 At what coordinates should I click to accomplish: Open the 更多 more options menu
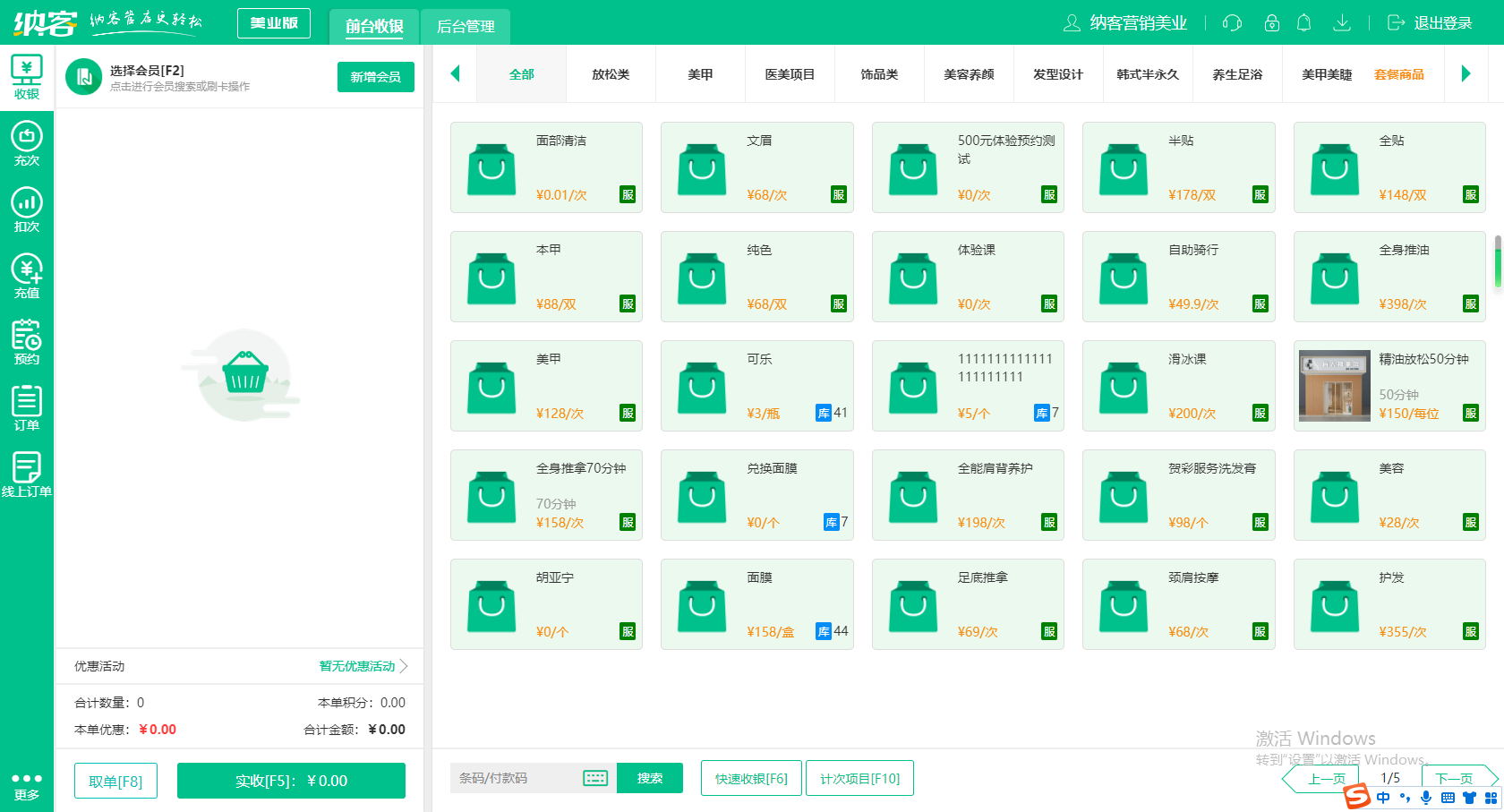coord(27,780)
